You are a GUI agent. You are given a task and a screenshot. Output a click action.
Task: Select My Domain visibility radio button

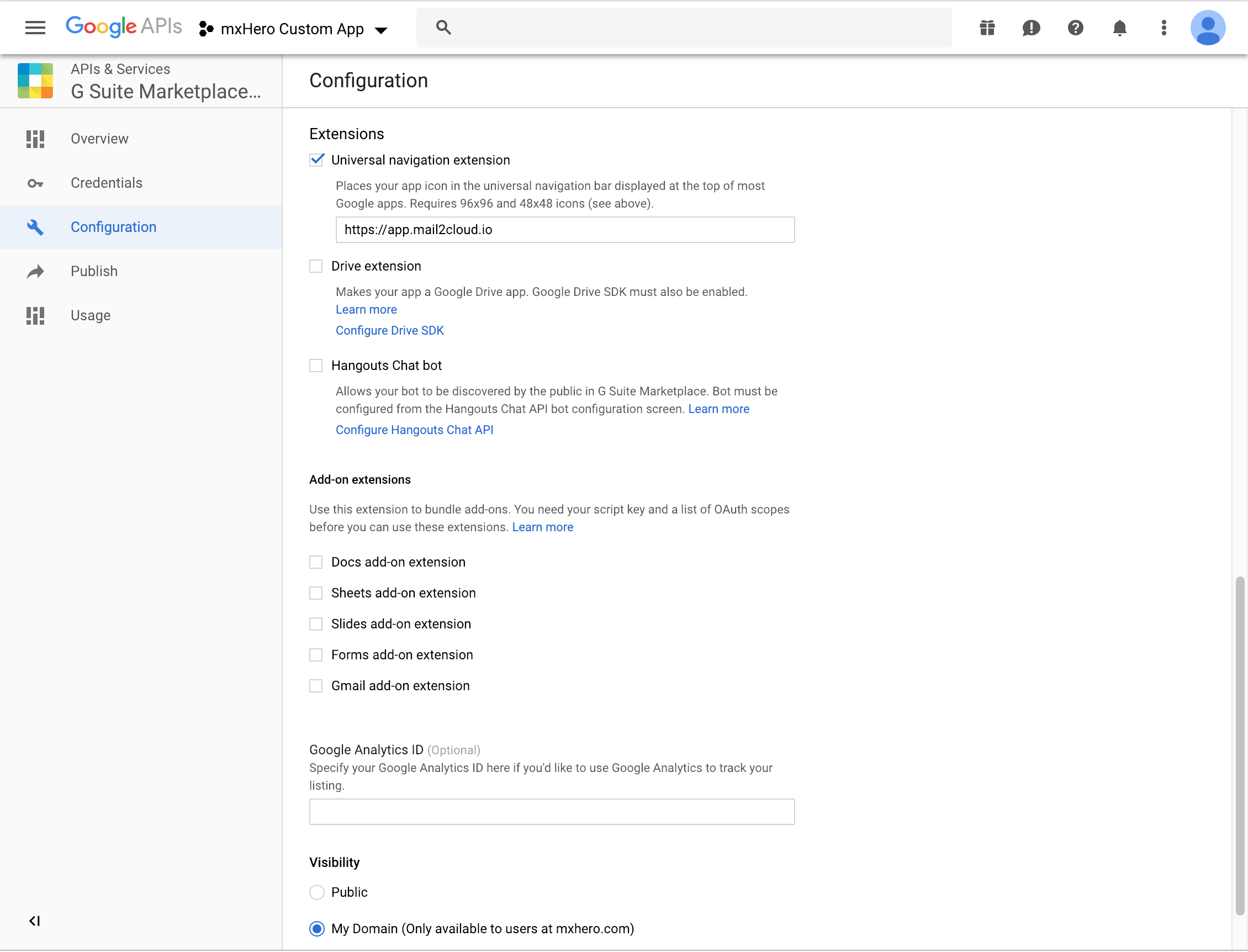point(317,928)
